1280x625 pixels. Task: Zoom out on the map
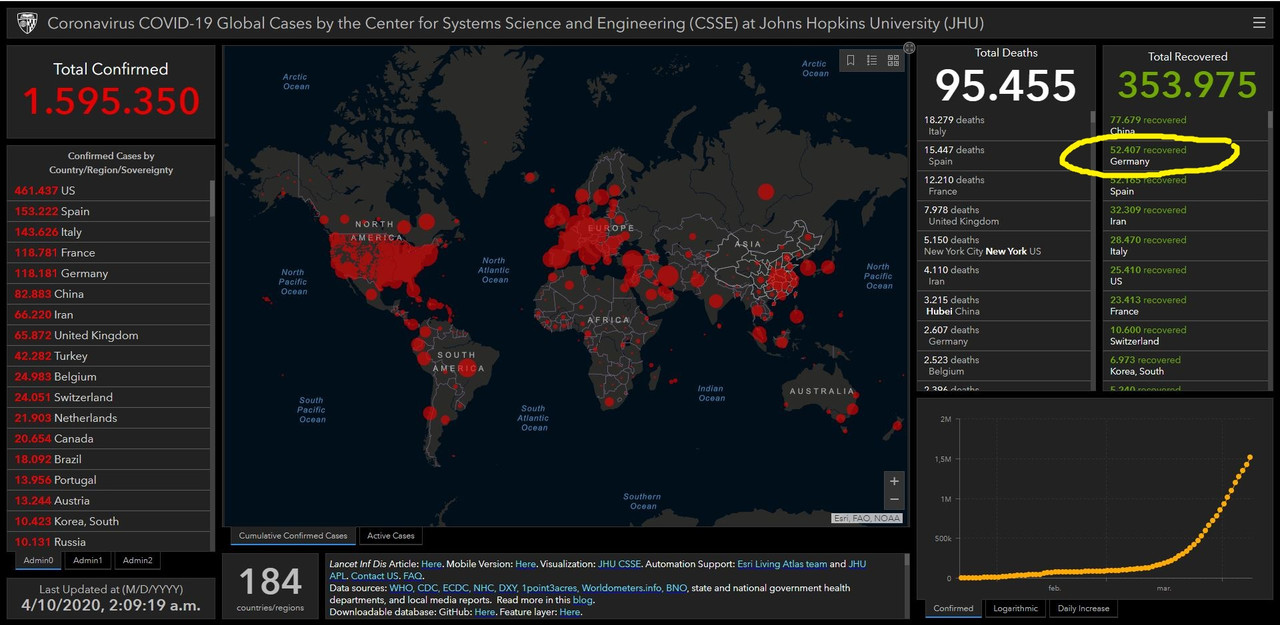(894, 499)
